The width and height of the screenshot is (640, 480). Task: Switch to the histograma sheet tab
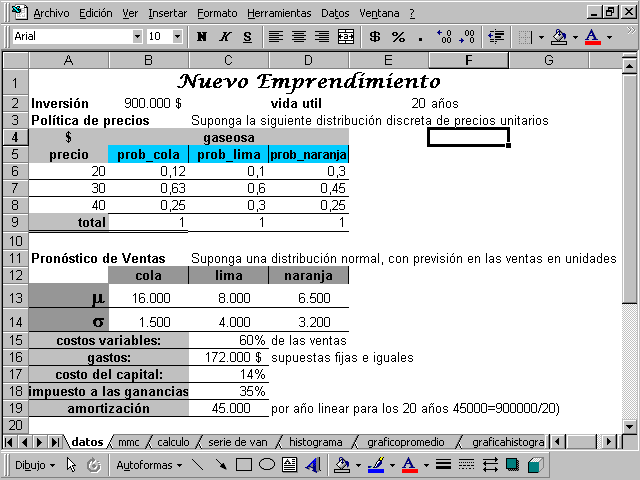[316, 442]
